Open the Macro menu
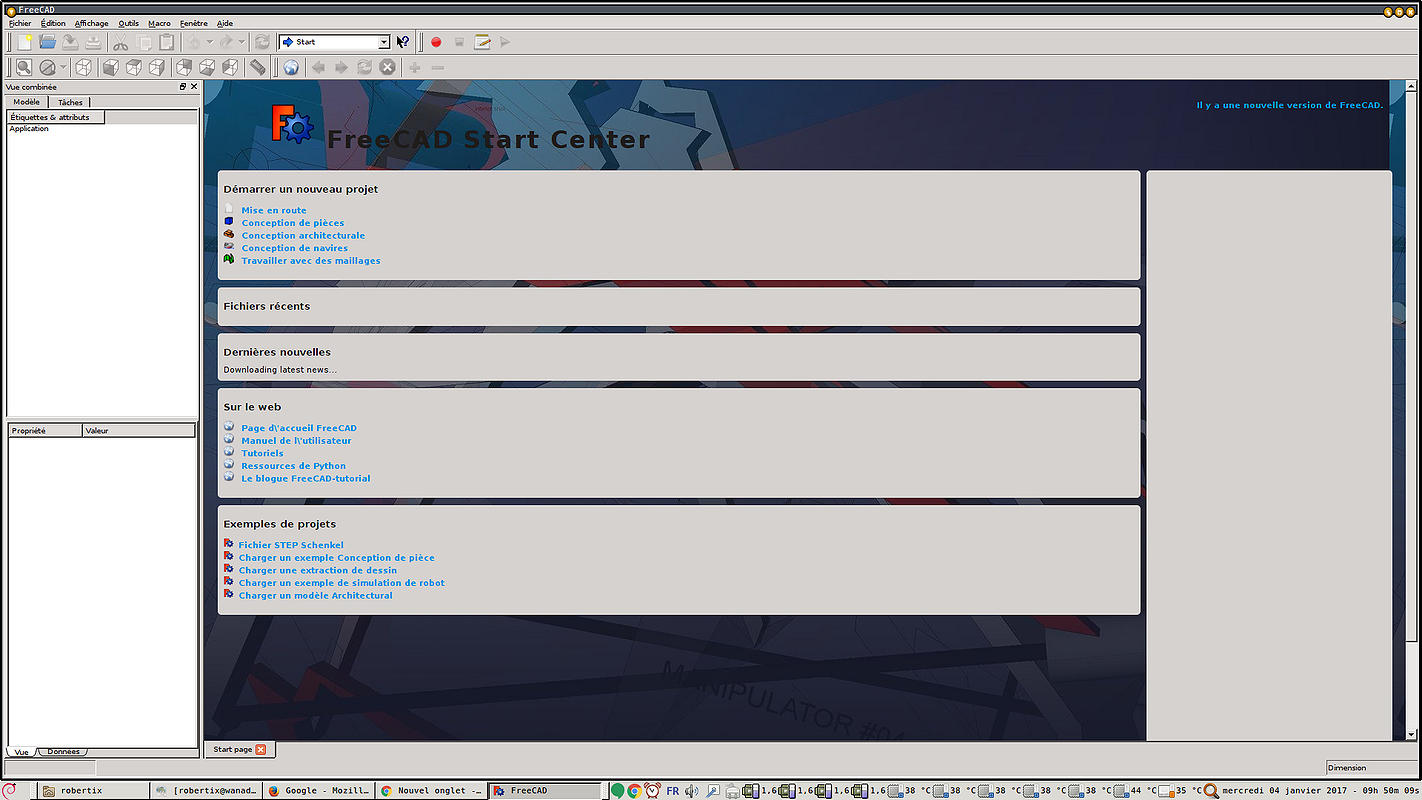The image size is (1422, 800). [159, 23]
